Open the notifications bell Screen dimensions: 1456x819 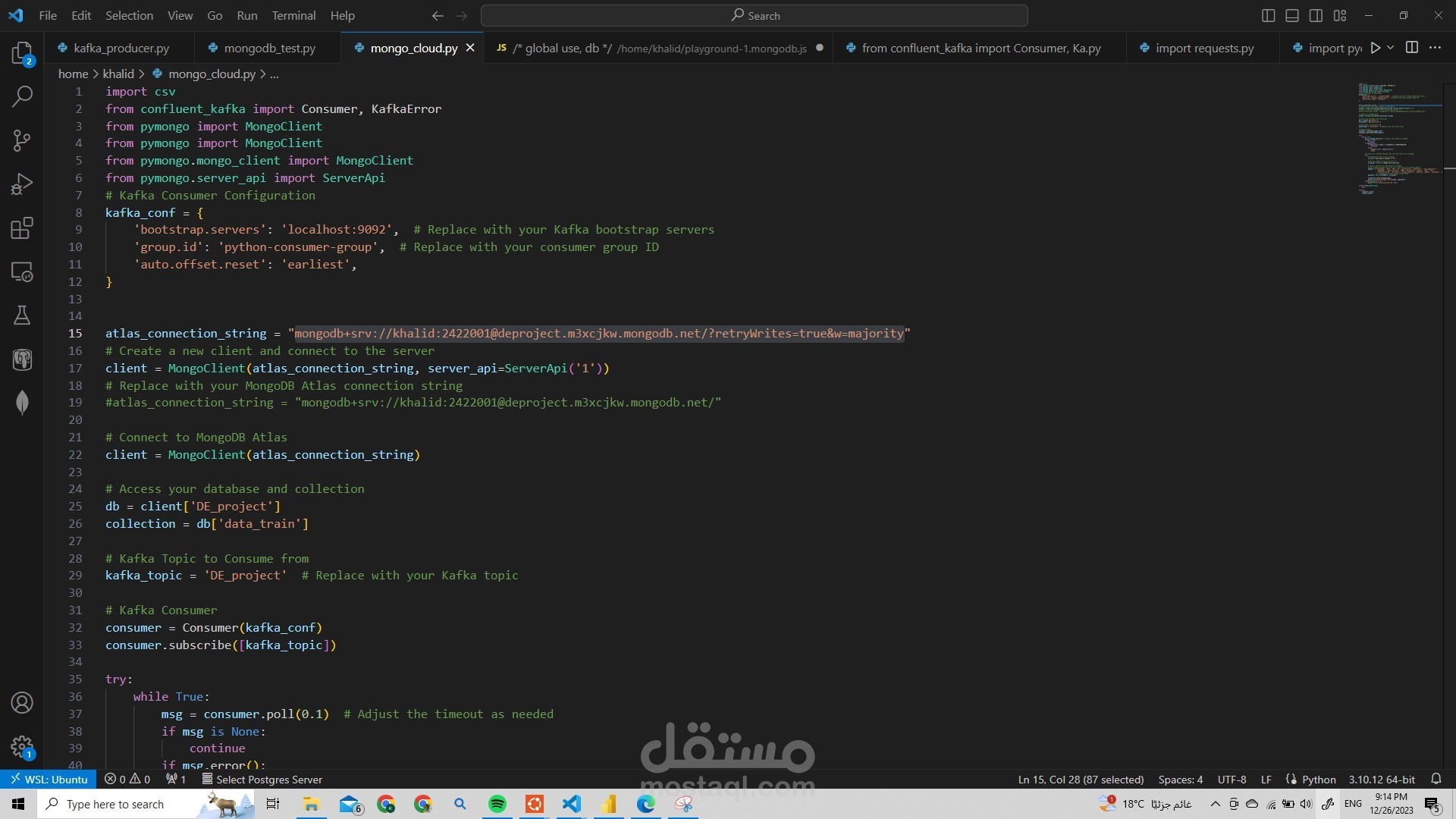(x=1436, y=779)
